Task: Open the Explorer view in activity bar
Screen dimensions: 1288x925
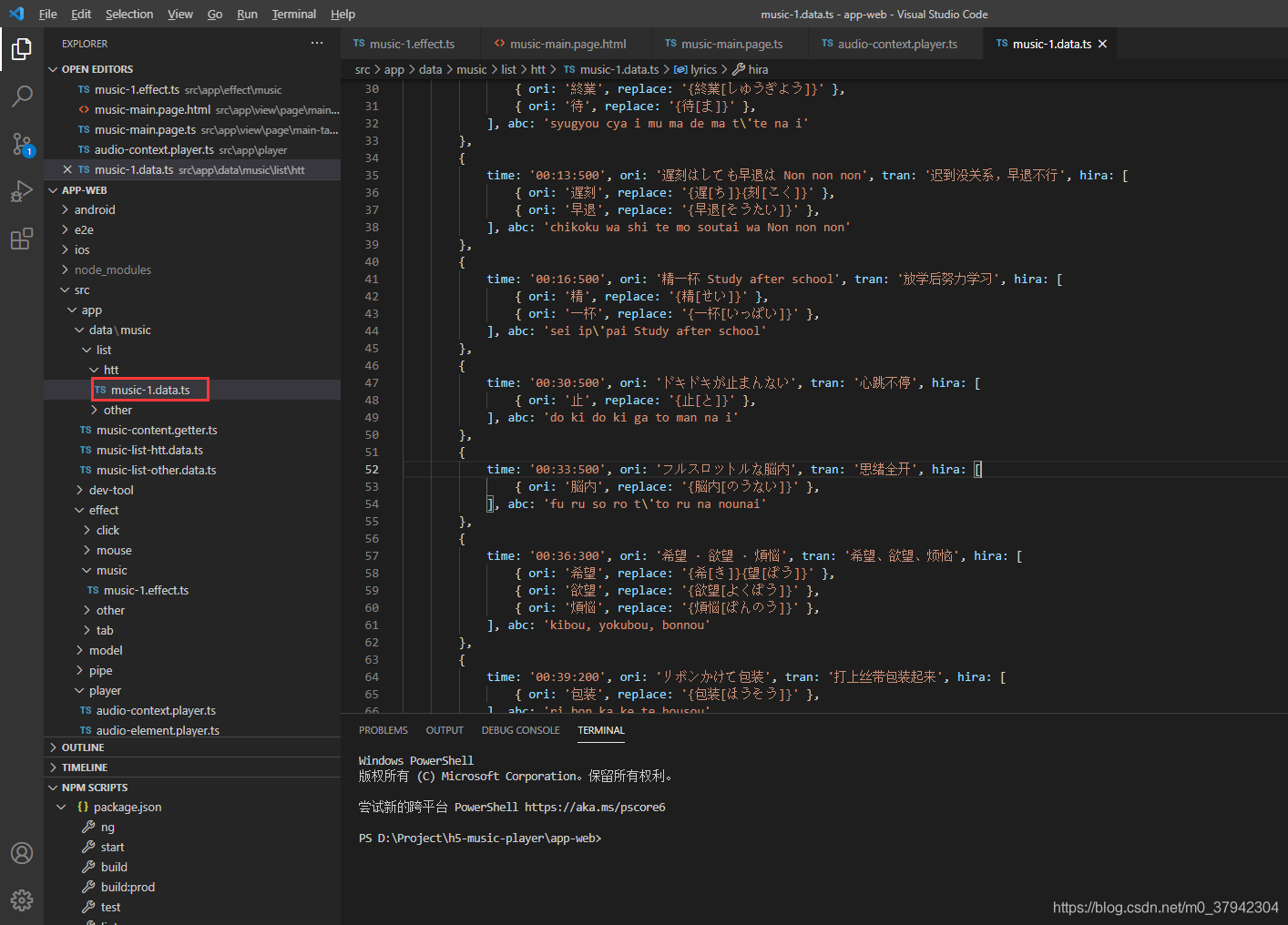Action: pyautogui.click(x=22, y=49)
